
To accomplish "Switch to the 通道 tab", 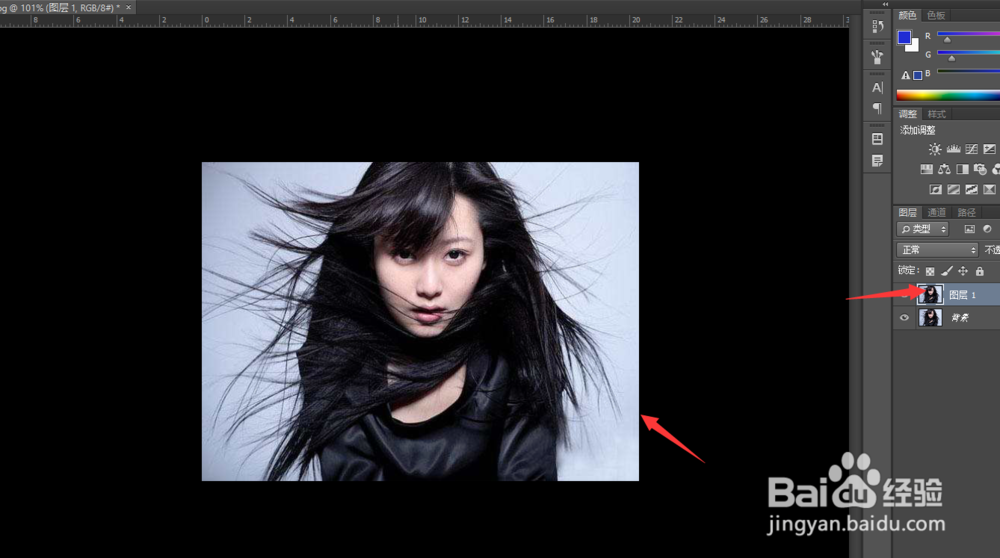I will point(936,212).
